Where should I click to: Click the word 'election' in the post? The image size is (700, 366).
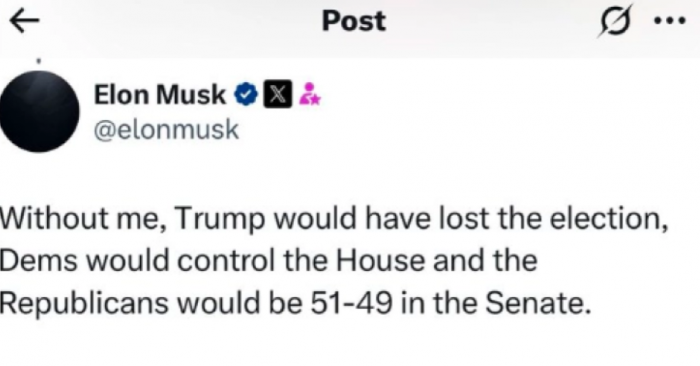606,219
